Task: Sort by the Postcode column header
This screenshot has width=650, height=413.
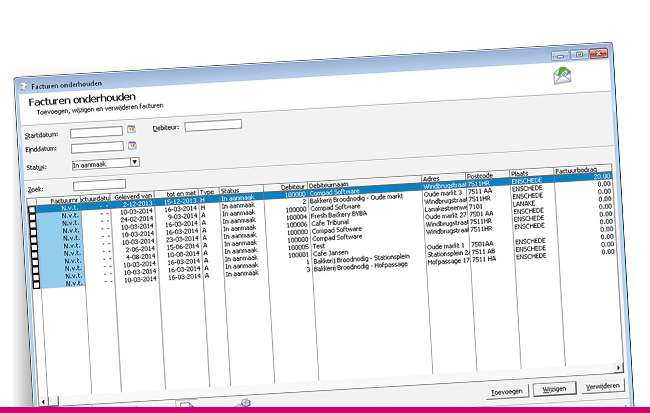Action: click(487, 175)
